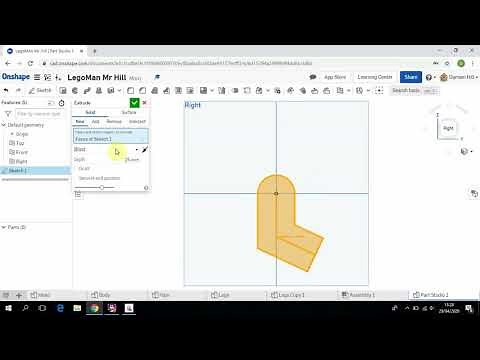Switch to the Surface tab in Extrude
Screen dimensions: 480x360
click(x=129, y=112)
